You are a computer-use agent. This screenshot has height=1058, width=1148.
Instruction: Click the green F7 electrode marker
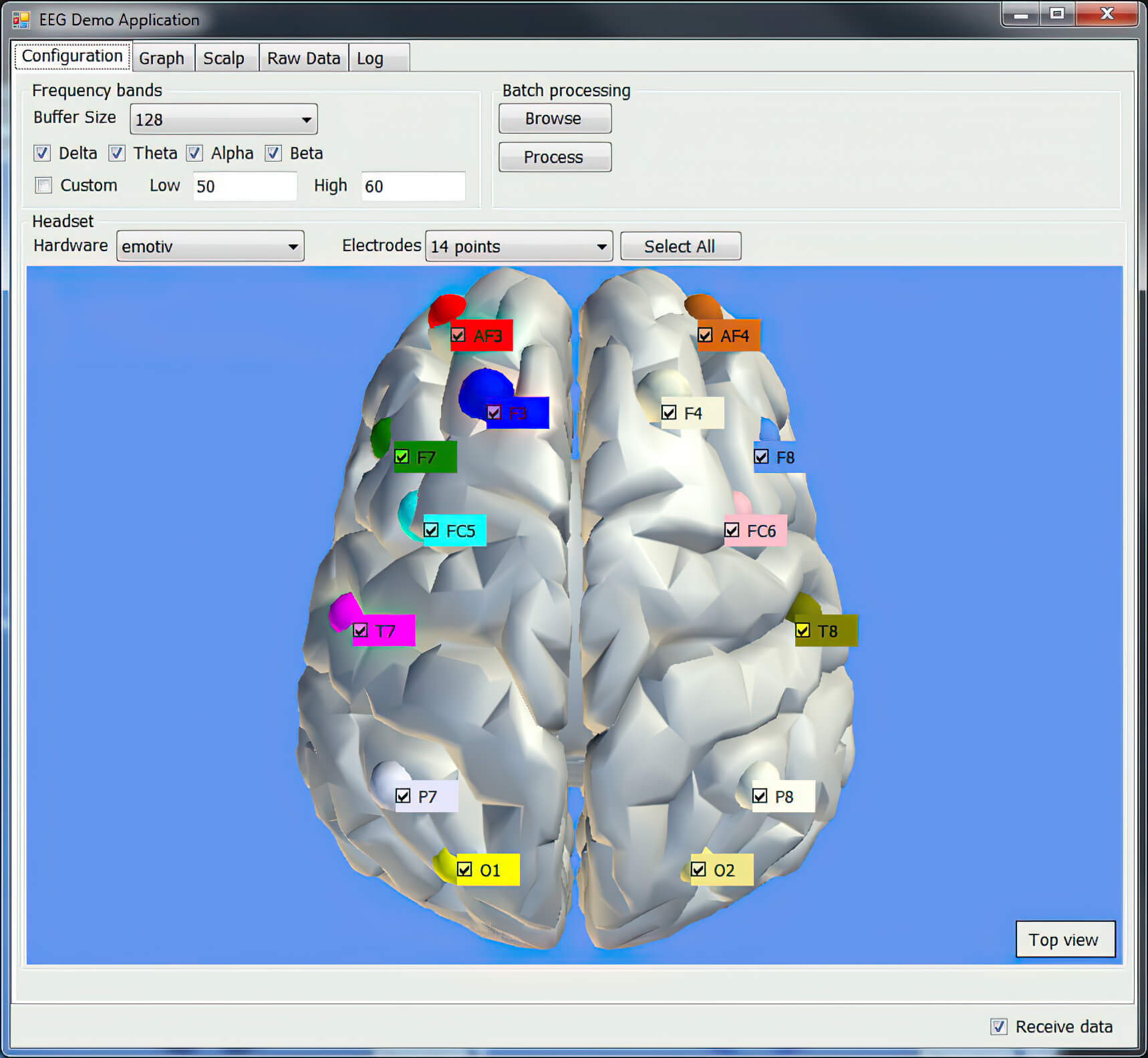[382, 437]
